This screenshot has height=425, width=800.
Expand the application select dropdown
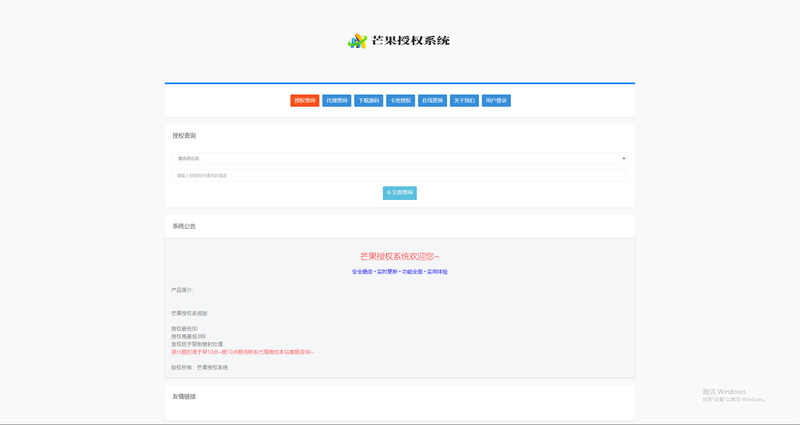399,158
